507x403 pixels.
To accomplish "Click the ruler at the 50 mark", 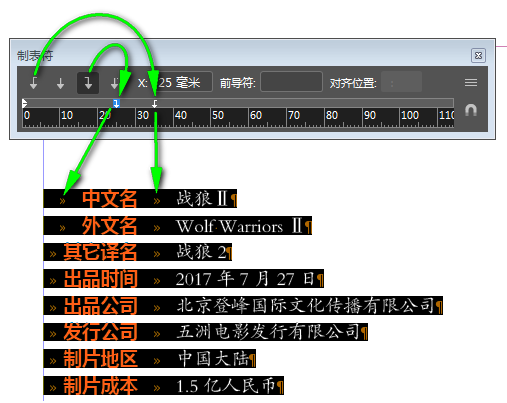I will [218, 116].
